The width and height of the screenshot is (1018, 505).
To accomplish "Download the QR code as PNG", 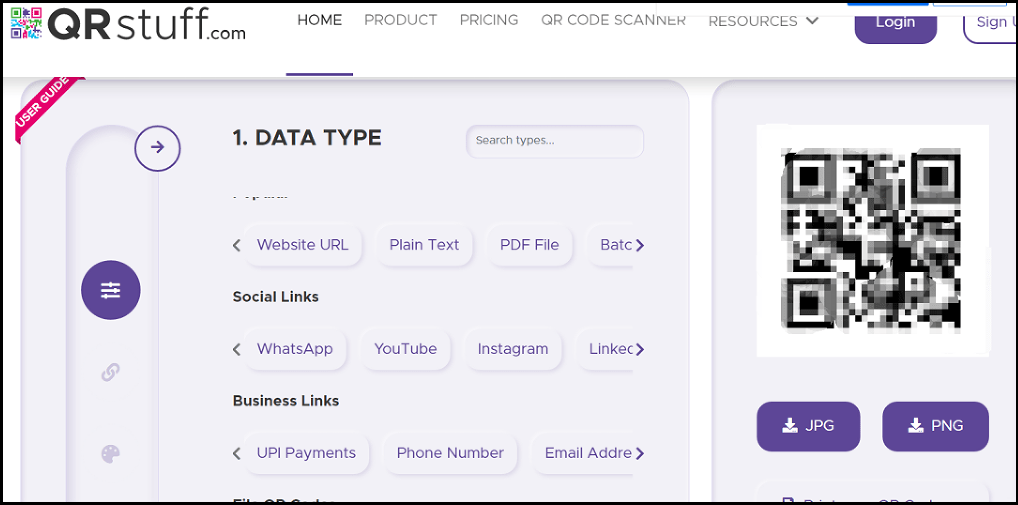I will (935, 426).
